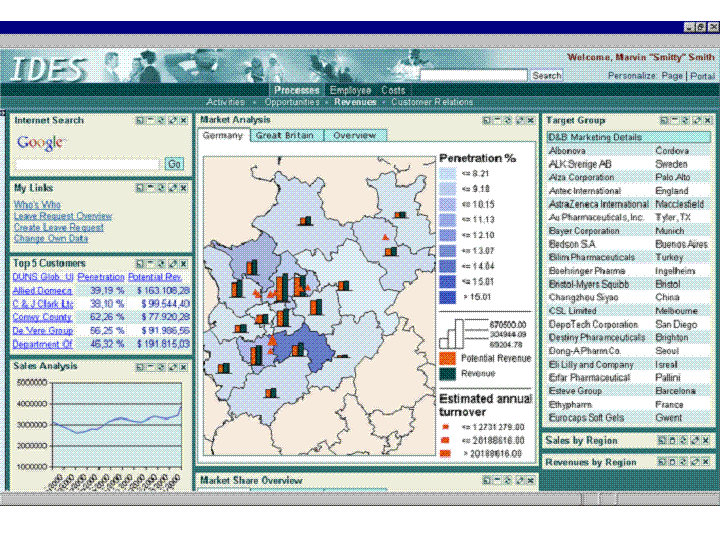Refresh the Target Group panel

pyautogui.click(x=686, y=120)
